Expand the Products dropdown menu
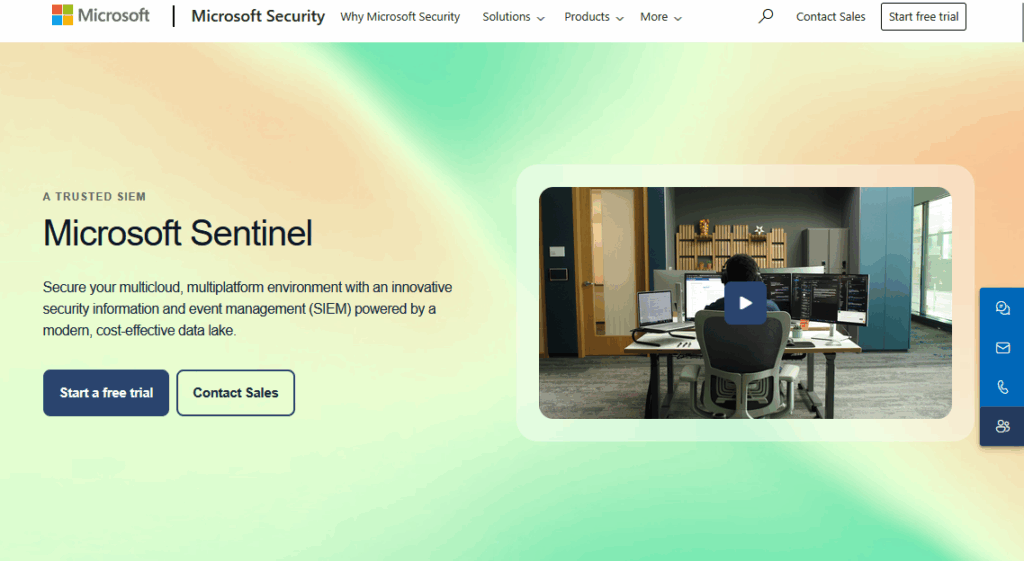The height and width of the screenshot is (561, 1024). (x=594, y=17)
